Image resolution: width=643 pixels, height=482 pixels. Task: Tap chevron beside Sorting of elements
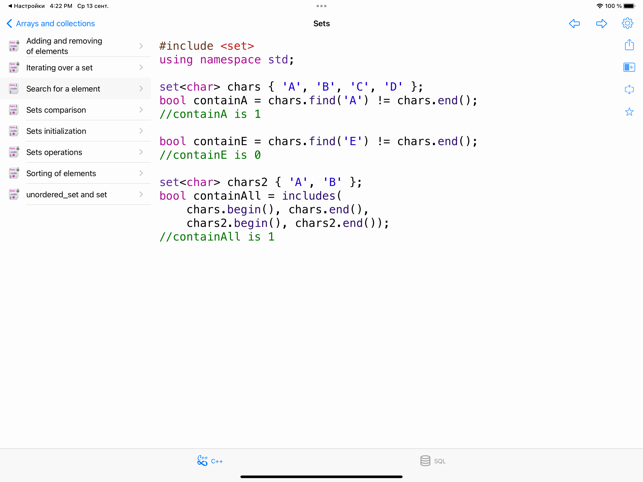click(x=141, y=173)
